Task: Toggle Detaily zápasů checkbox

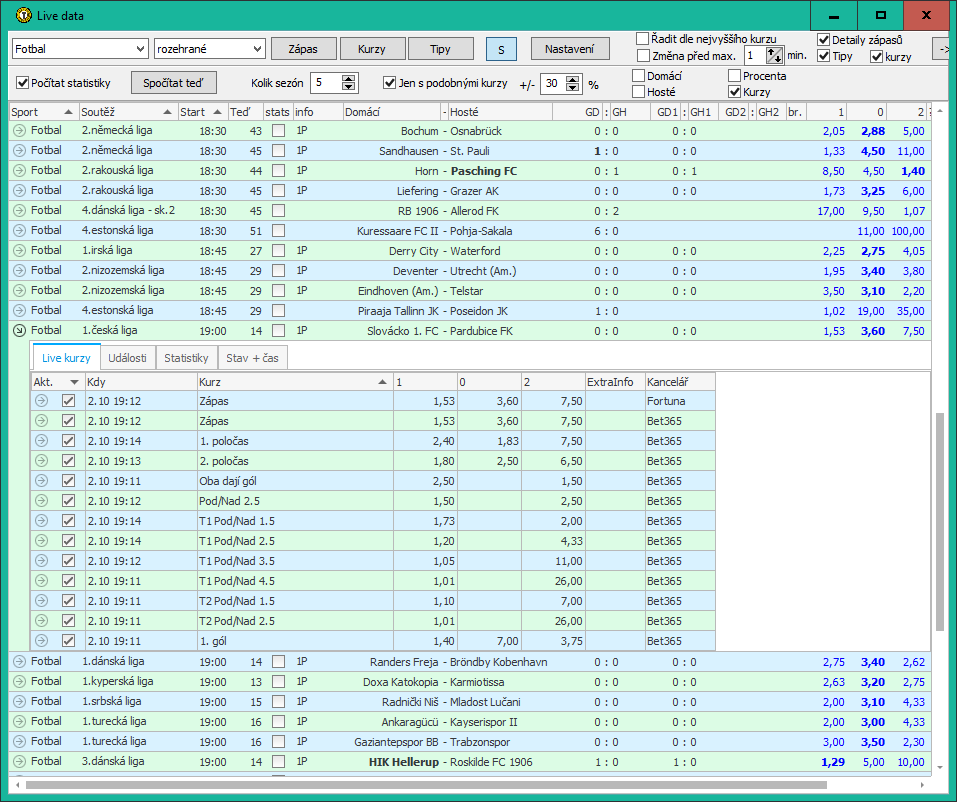Action: [x=823, y=40]
